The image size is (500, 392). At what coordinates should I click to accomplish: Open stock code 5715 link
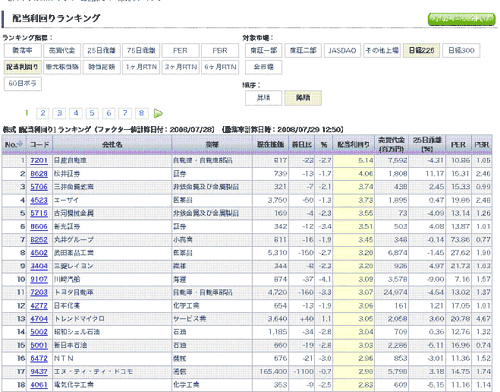click(x=39, y=213)
